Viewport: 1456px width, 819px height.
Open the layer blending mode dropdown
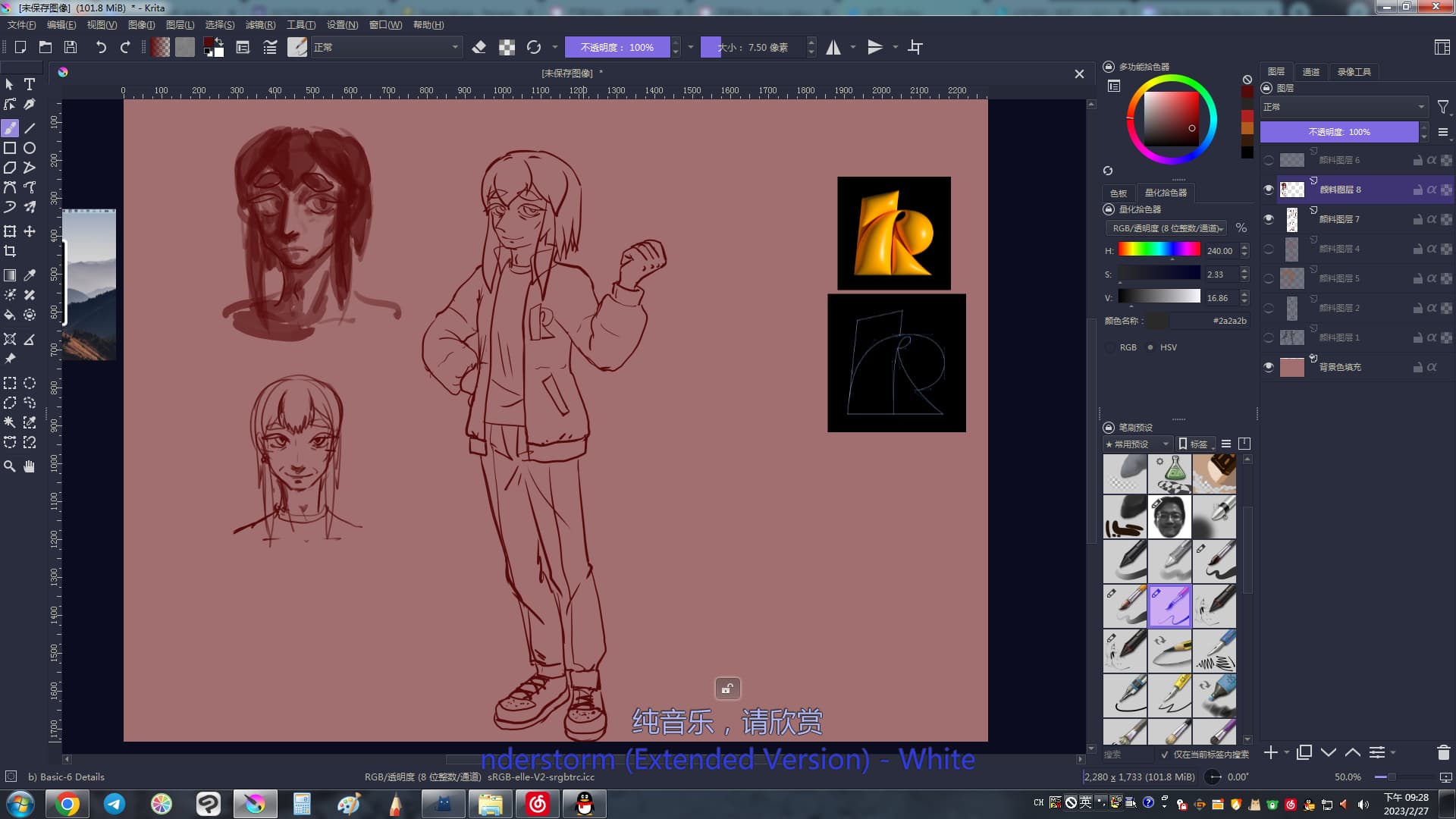click(x=1343, y=107)
